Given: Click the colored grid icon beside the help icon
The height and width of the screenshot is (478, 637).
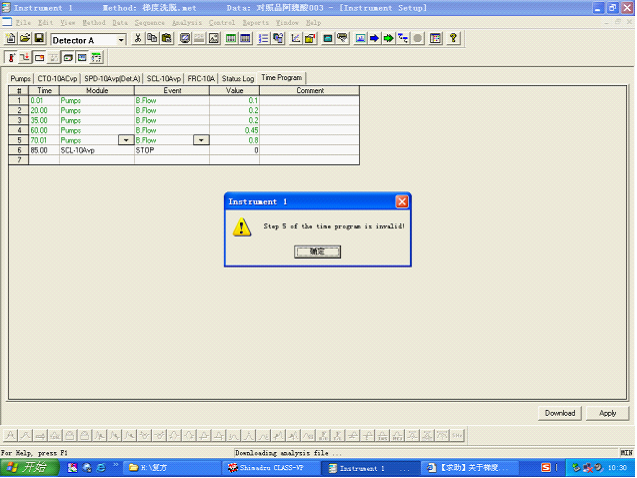Looking at the screenshot, I should pyautogui.click(x=435, y=39).
